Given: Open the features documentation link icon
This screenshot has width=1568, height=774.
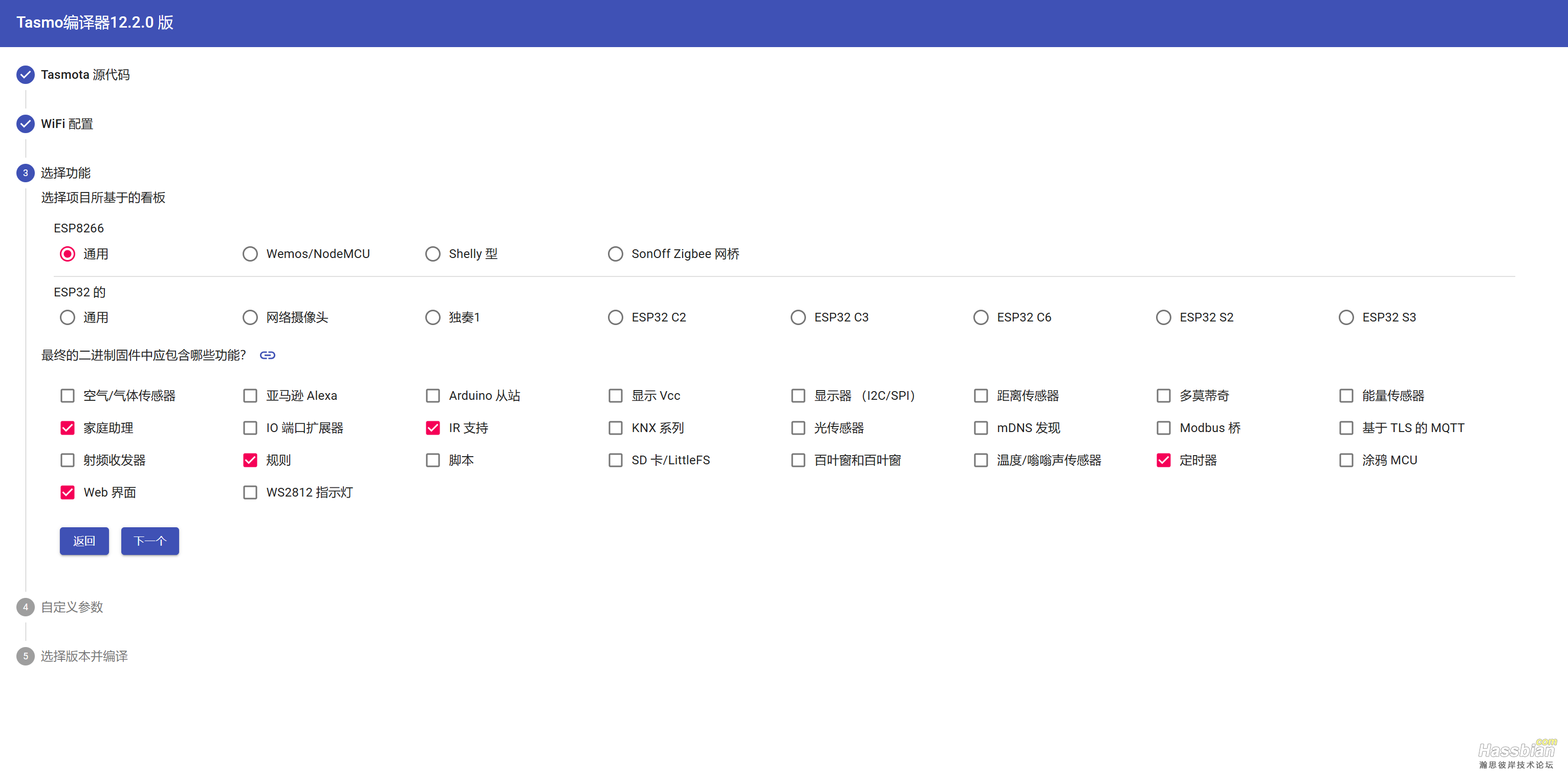Looking at the screenshot, I should 267,355.
